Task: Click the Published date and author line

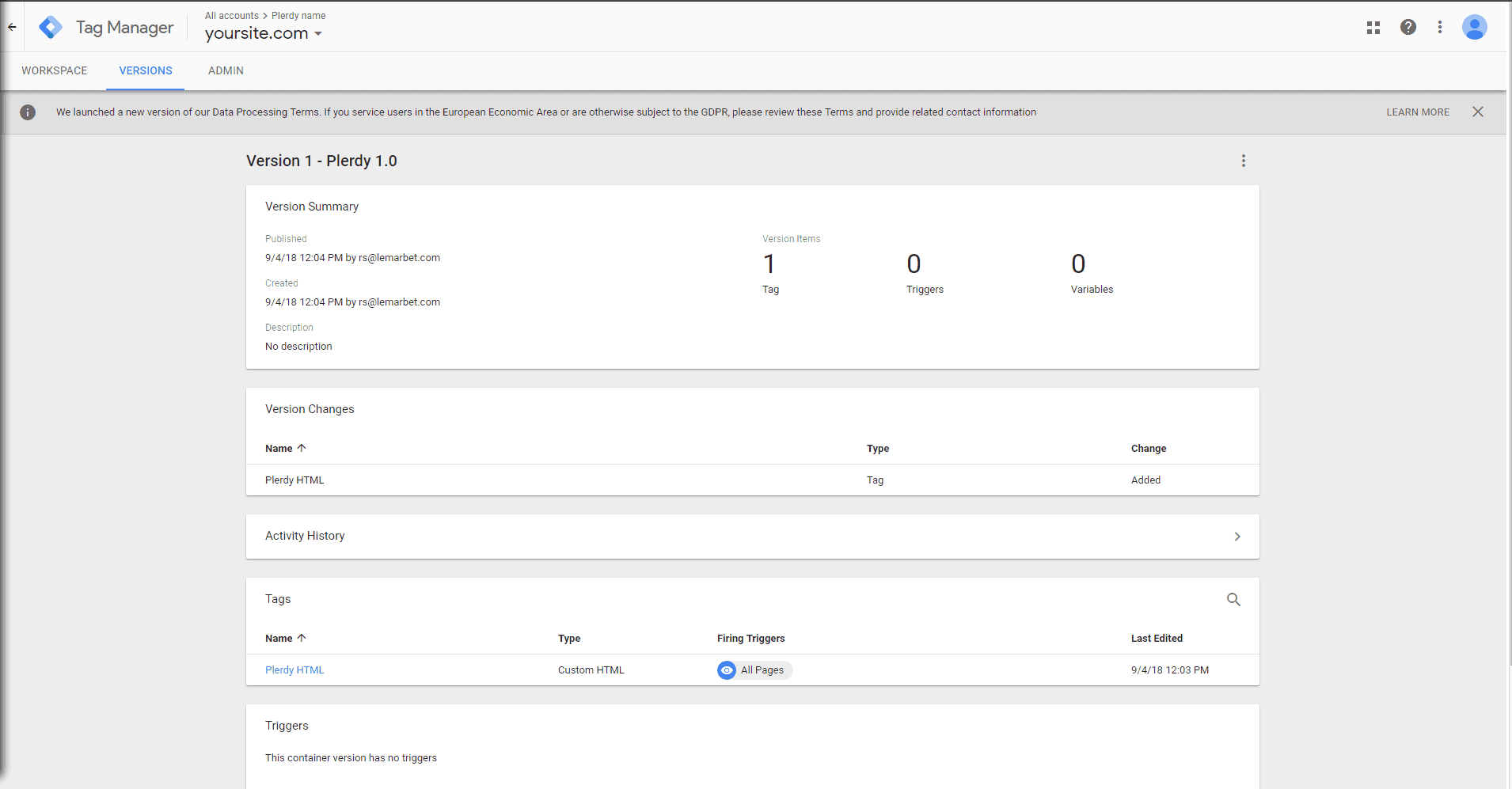Action: click(352, 258)
